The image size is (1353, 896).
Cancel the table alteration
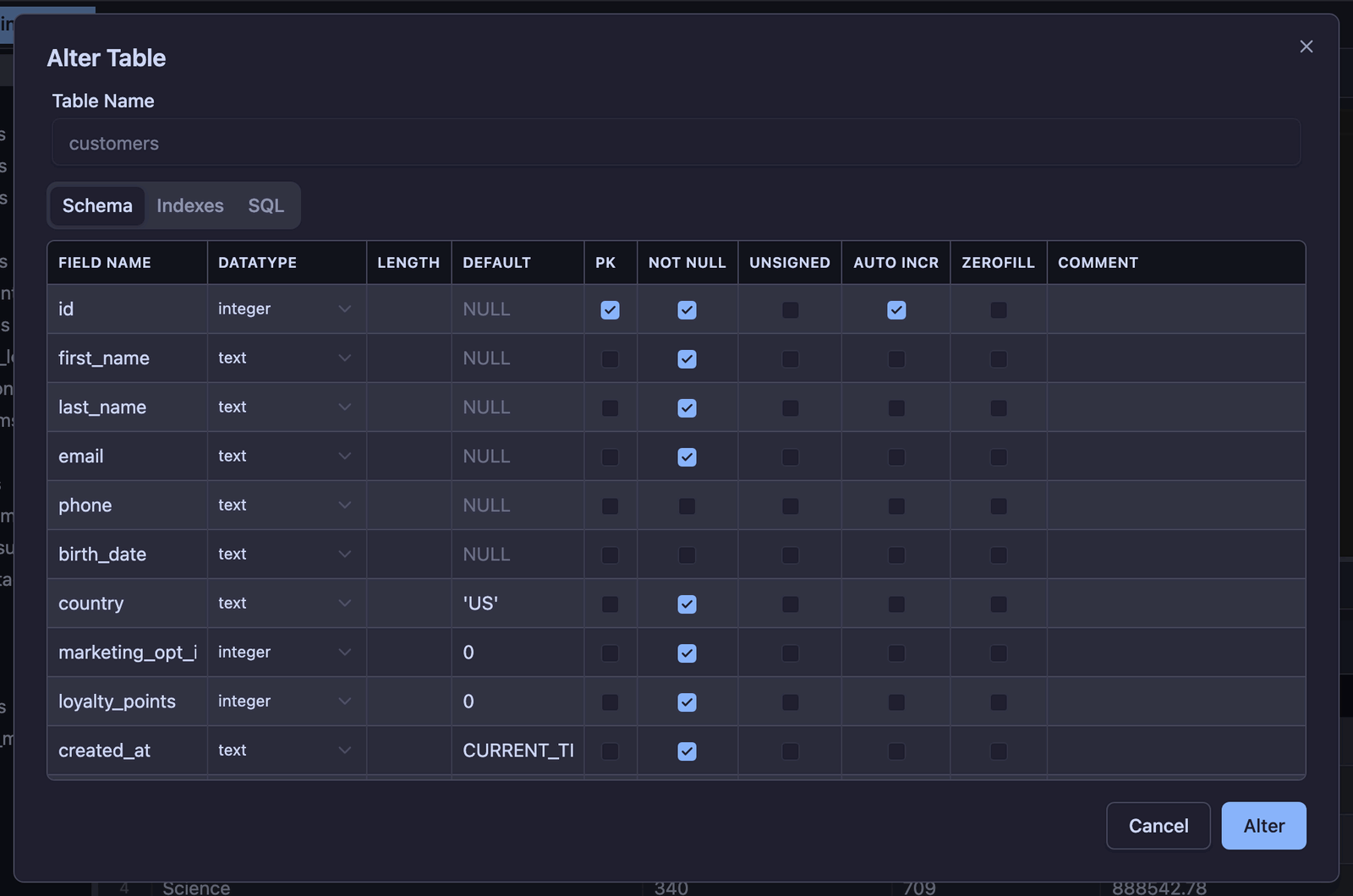[1159, 826]
